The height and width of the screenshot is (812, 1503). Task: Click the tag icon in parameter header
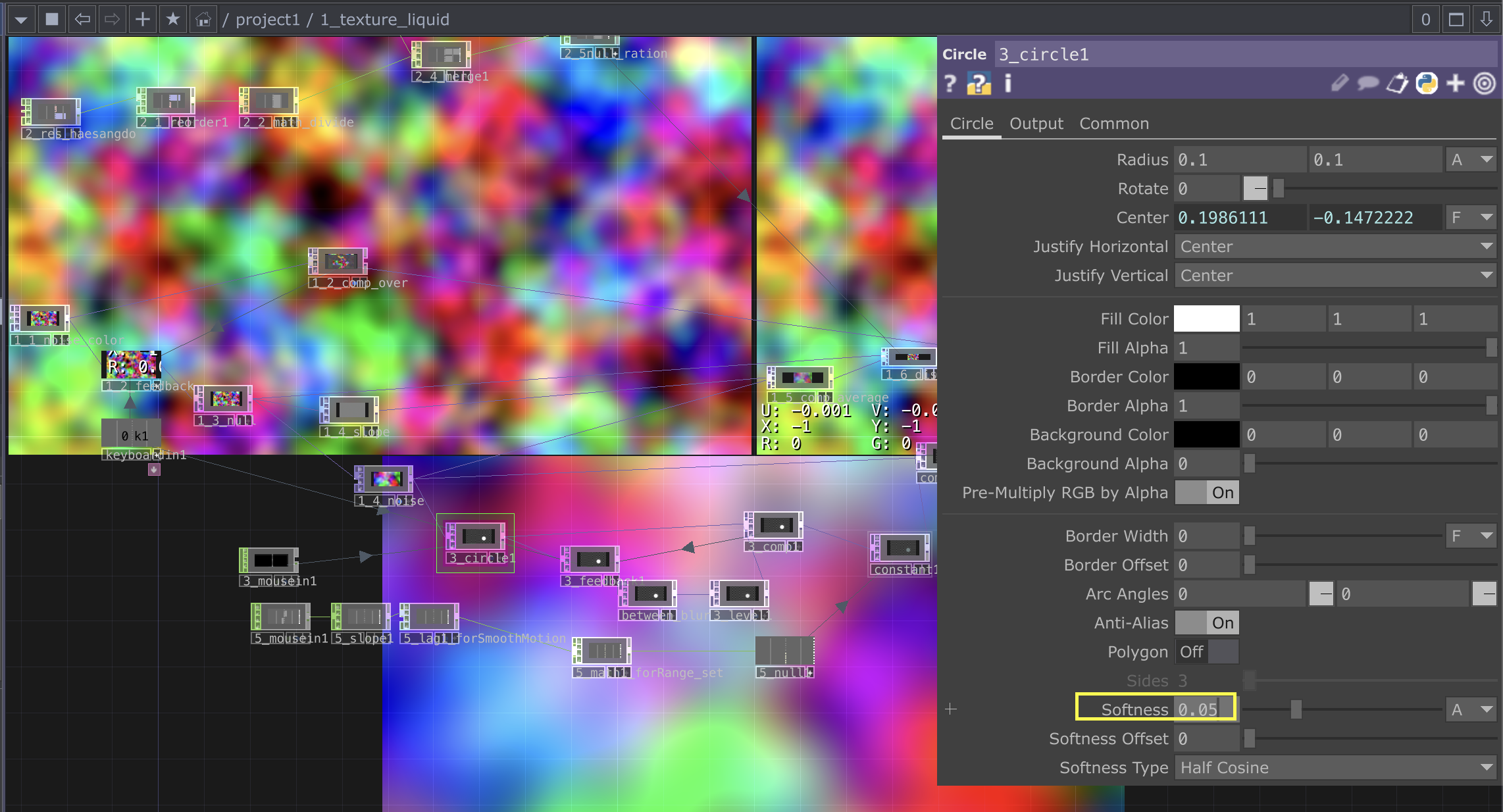coord(1397,84)
